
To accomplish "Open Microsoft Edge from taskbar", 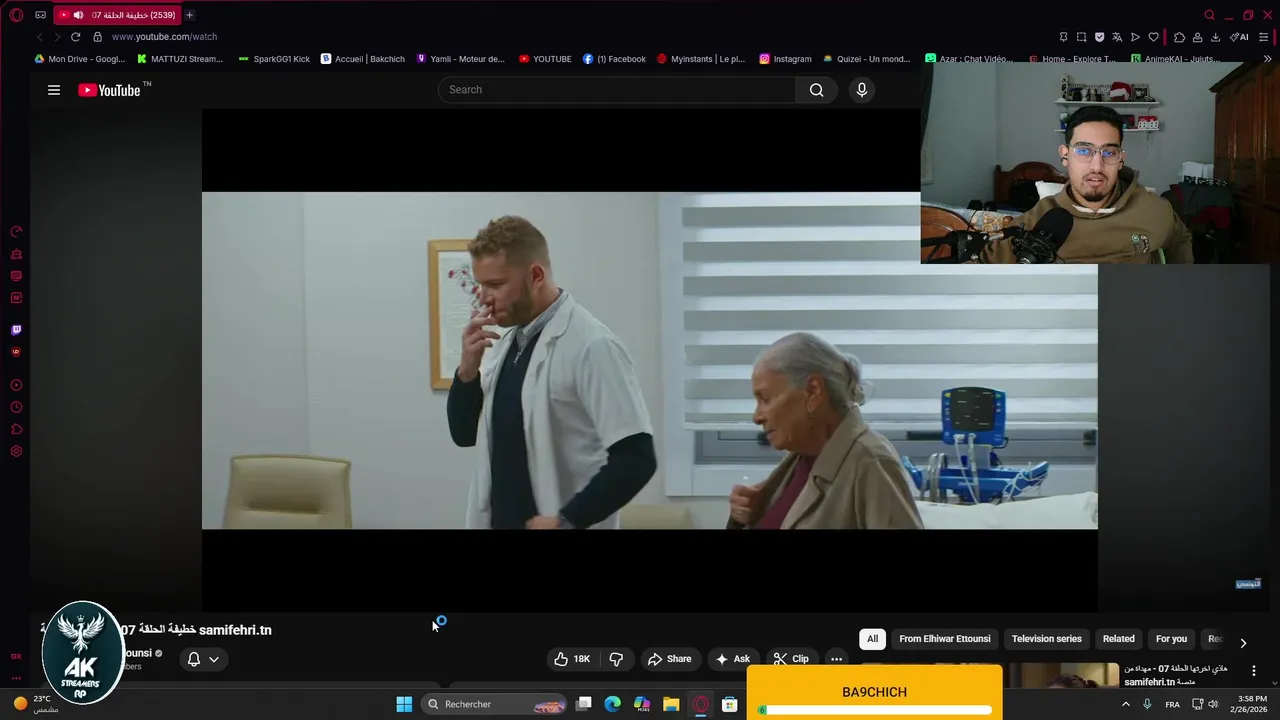I will click(613, 704).
